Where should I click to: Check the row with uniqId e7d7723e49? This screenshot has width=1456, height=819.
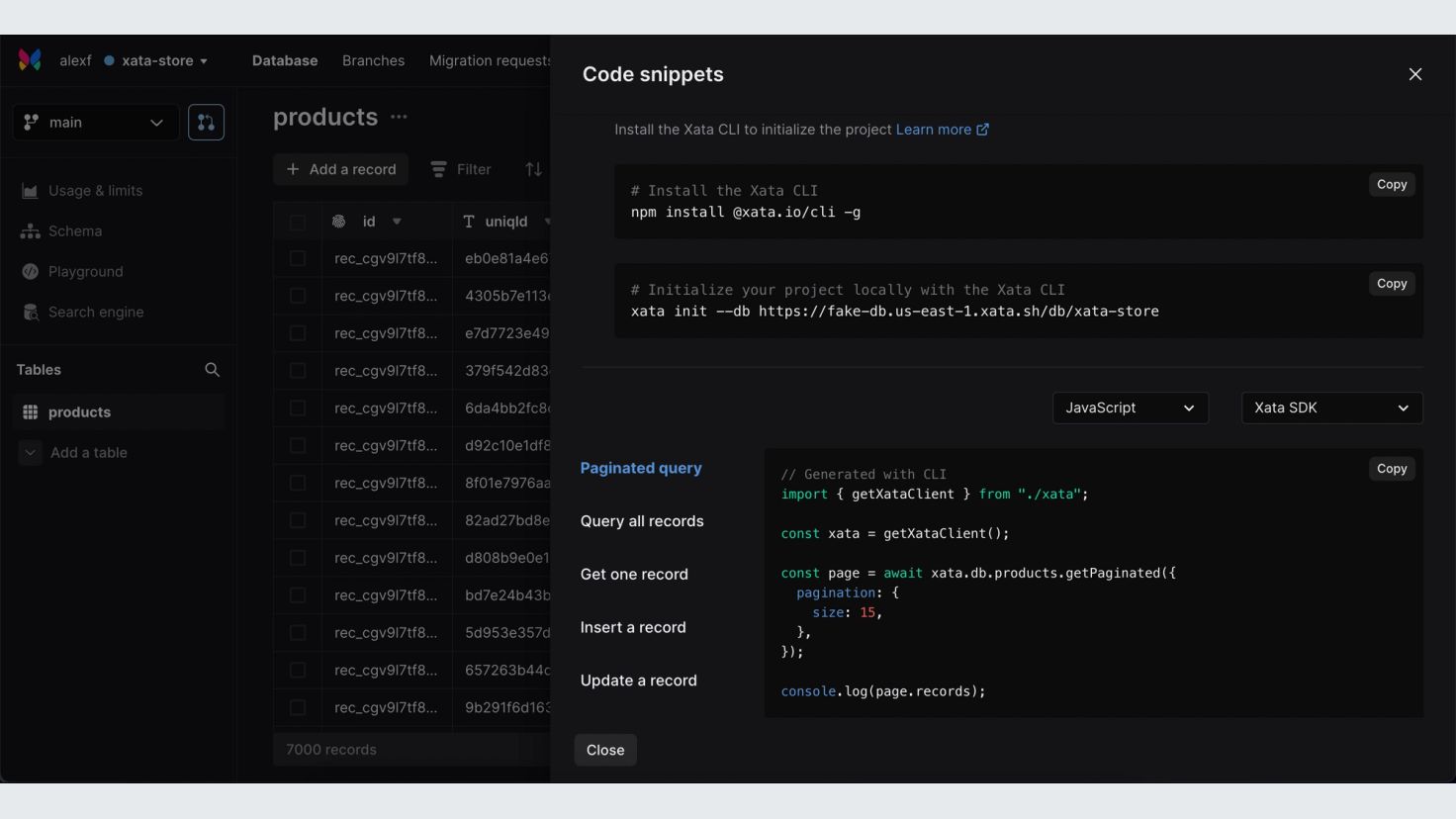(x=298, y=333)
